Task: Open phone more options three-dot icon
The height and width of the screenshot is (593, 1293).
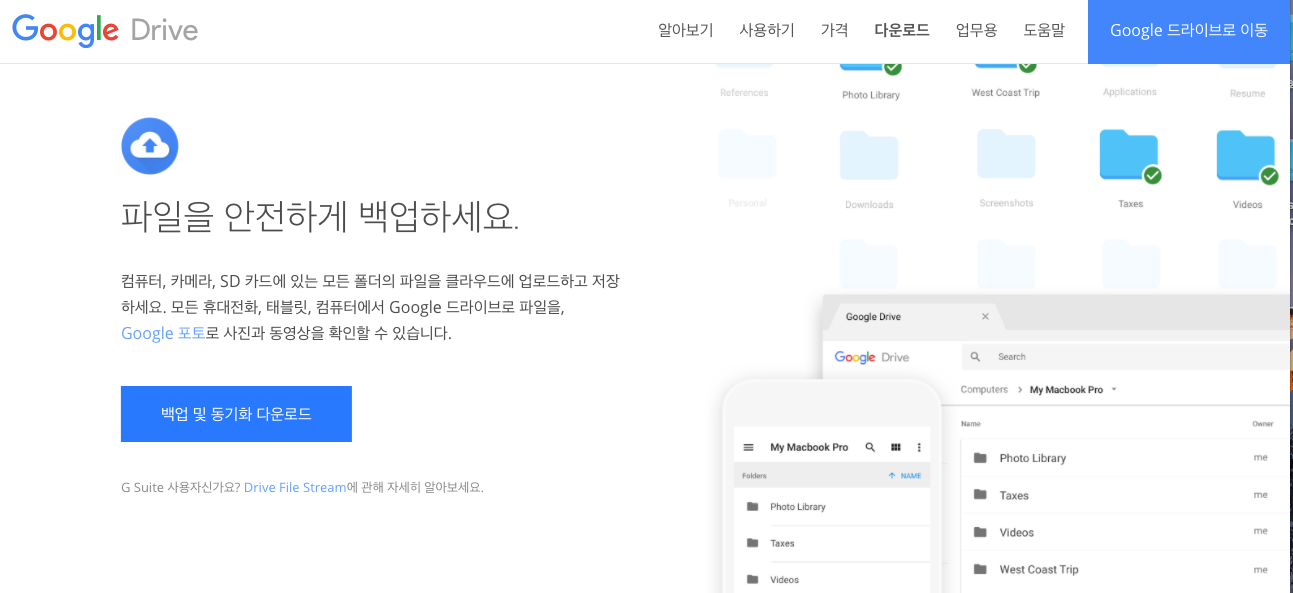Action: click(919, 447)
